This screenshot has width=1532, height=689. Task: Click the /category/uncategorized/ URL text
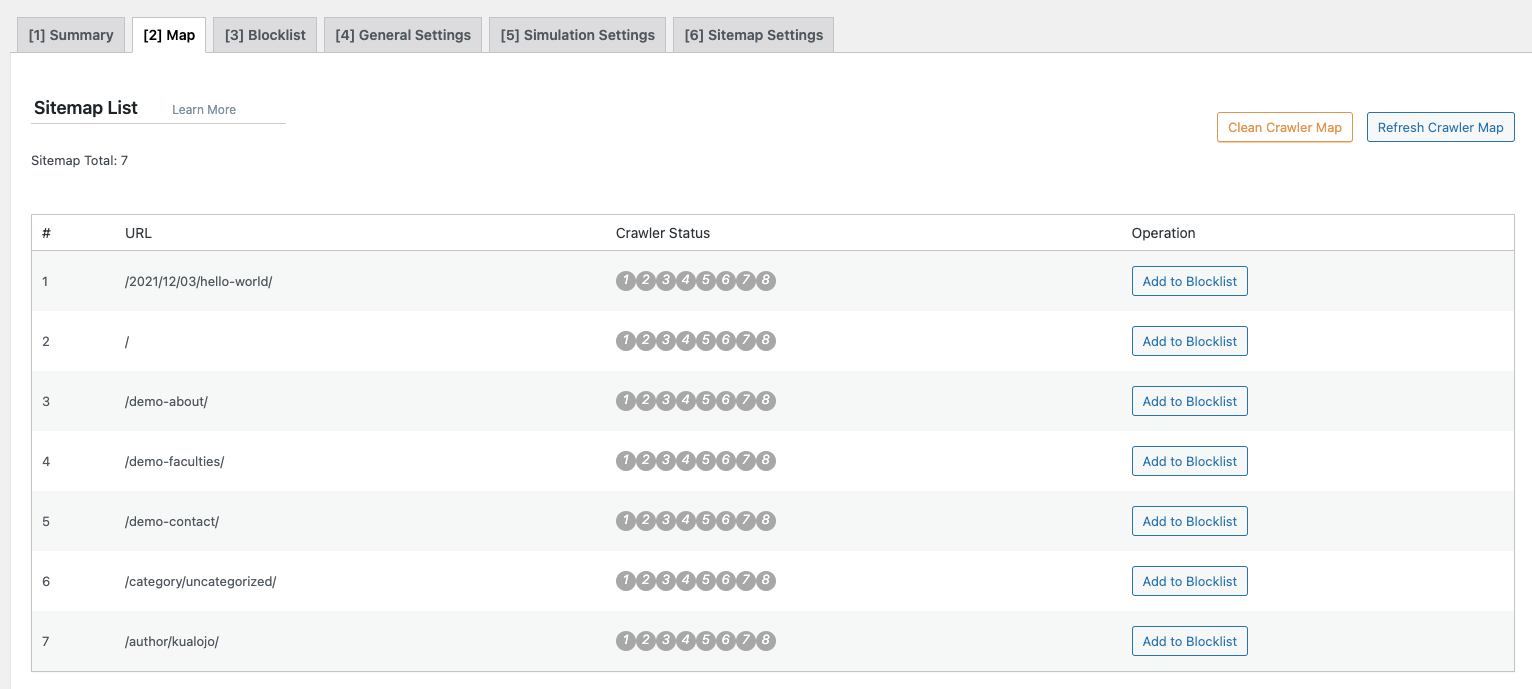pos(200,582)
